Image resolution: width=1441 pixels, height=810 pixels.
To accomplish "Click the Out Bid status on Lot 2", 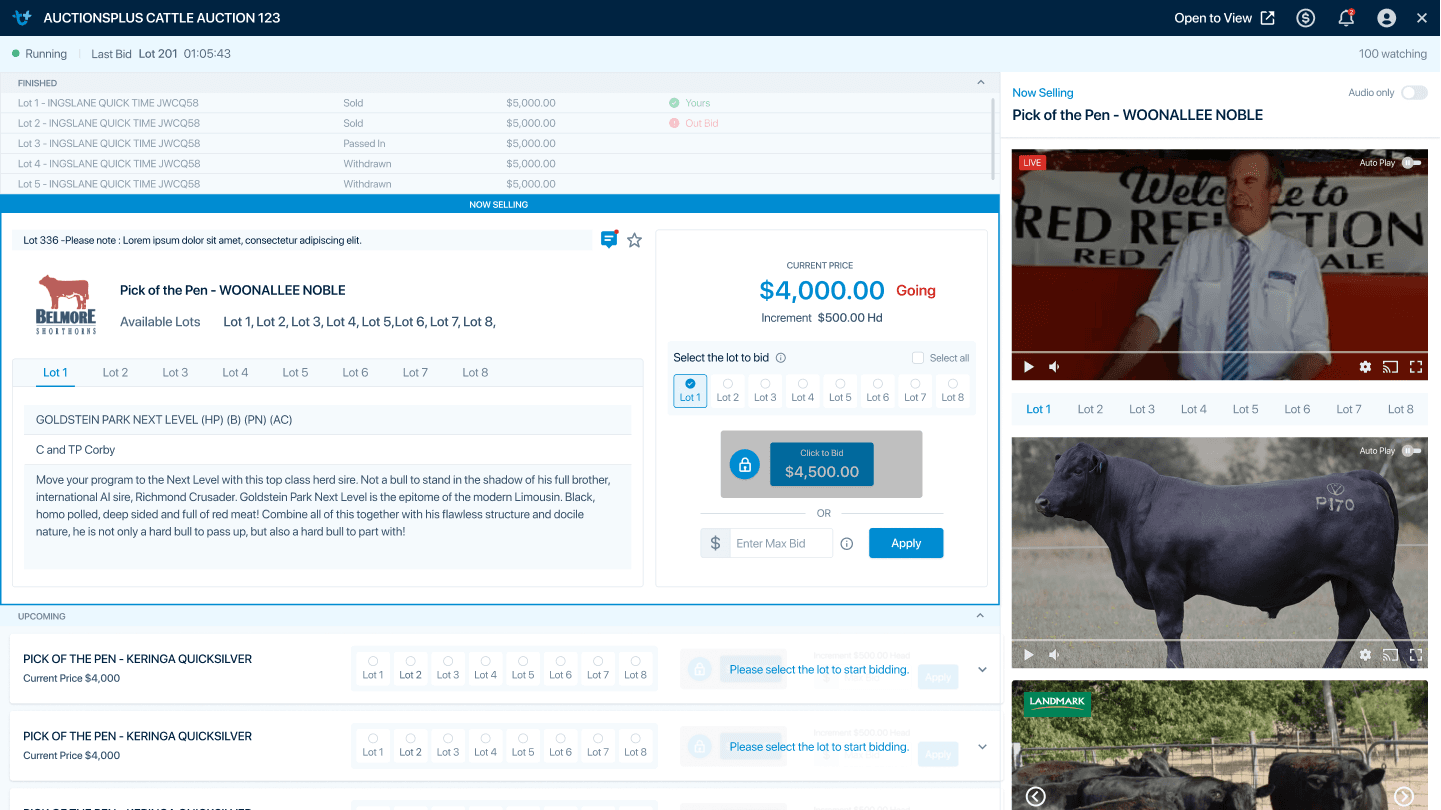I will pos(694,123).
